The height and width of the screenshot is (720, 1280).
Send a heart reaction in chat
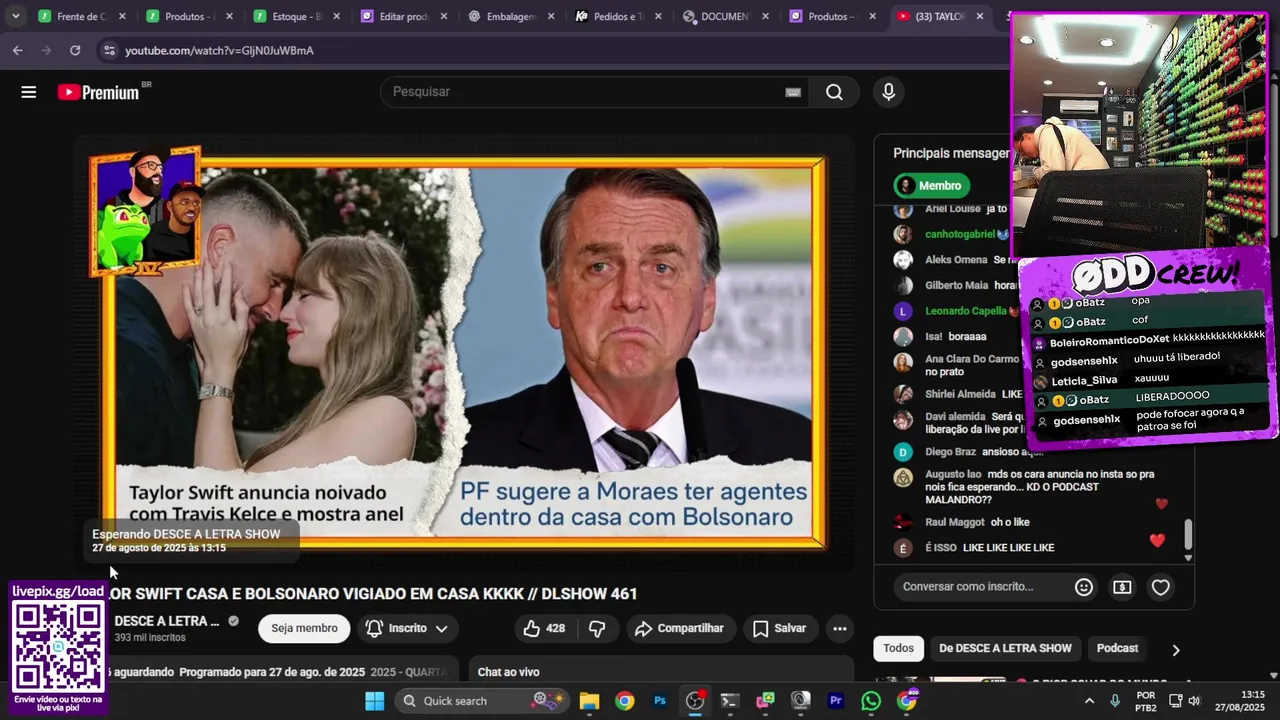pos(1160,587)
